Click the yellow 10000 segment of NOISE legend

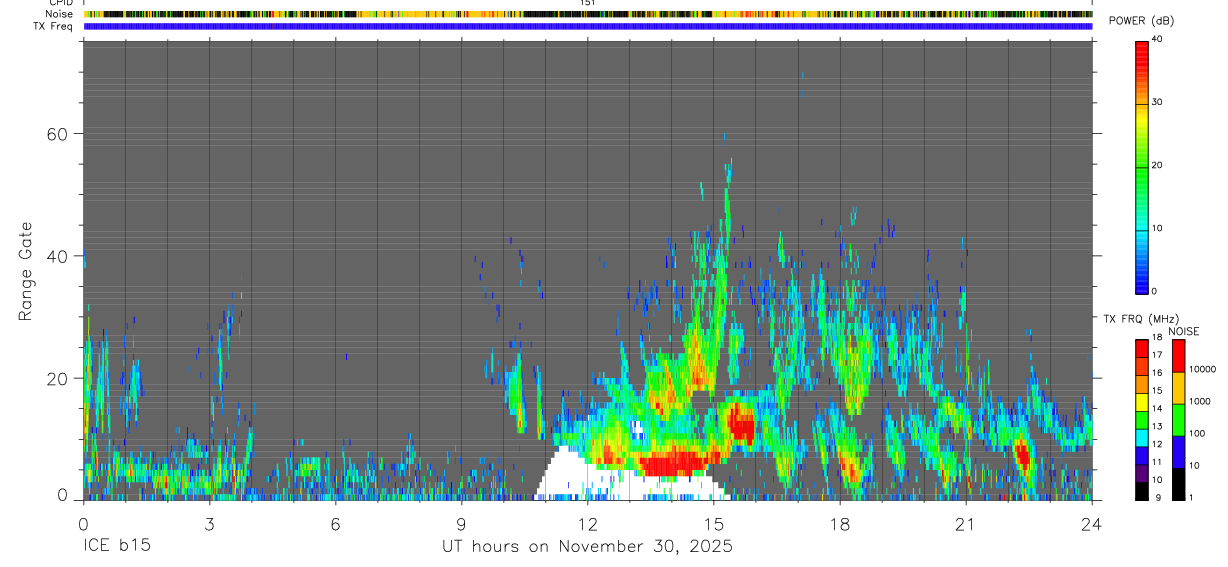tap(1178, 388)
